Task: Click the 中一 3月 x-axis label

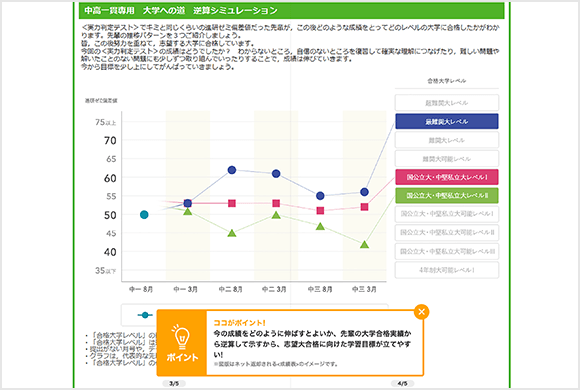Action: coord(185,289)
